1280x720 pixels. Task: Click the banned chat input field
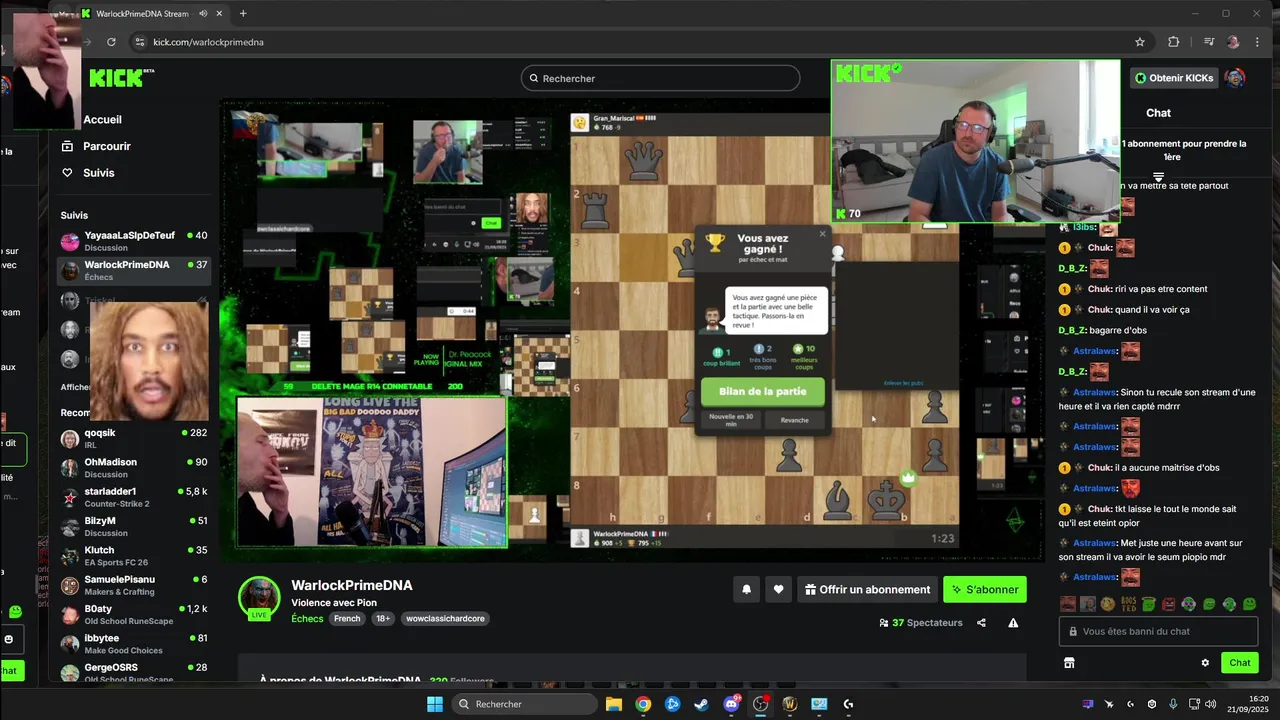tap(1158, 632)
